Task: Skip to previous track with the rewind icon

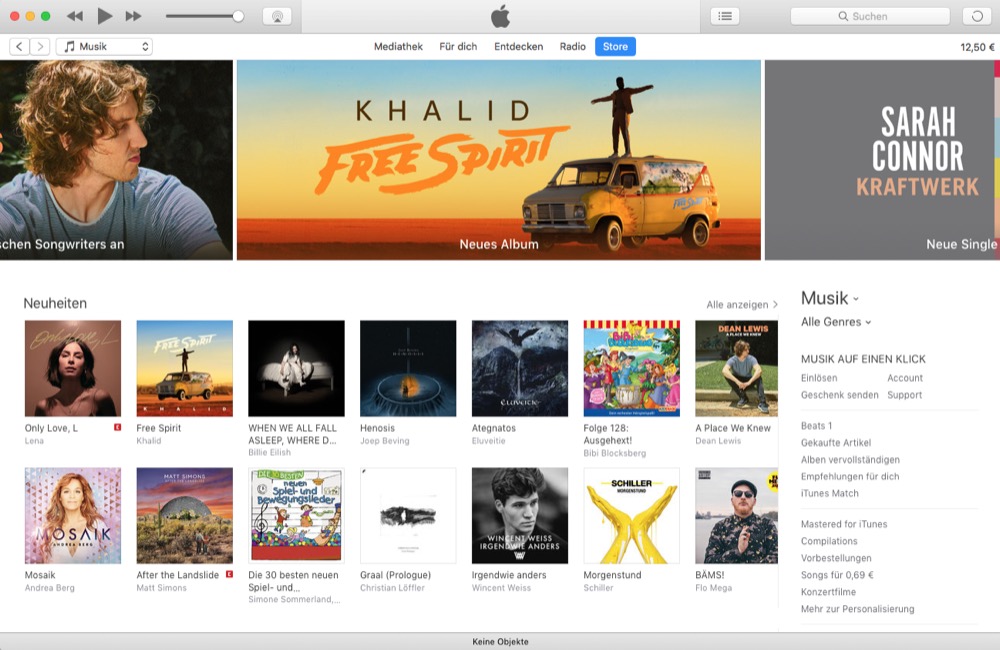Action: [75, 16]
